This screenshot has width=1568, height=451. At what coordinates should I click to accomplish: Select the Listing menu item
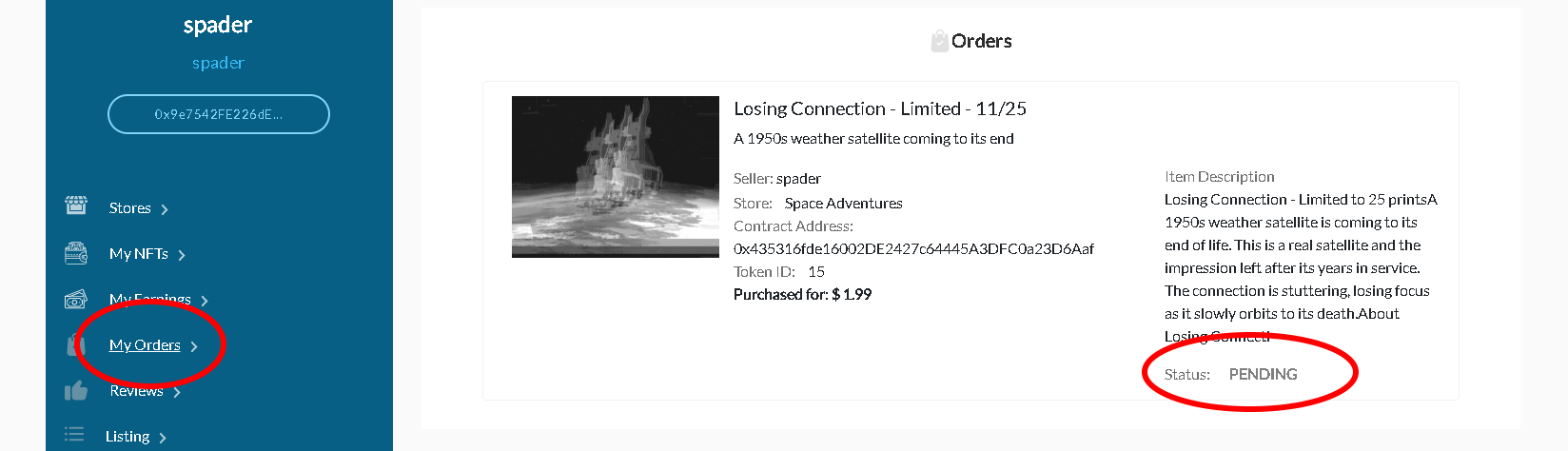[x=127, y=436]
